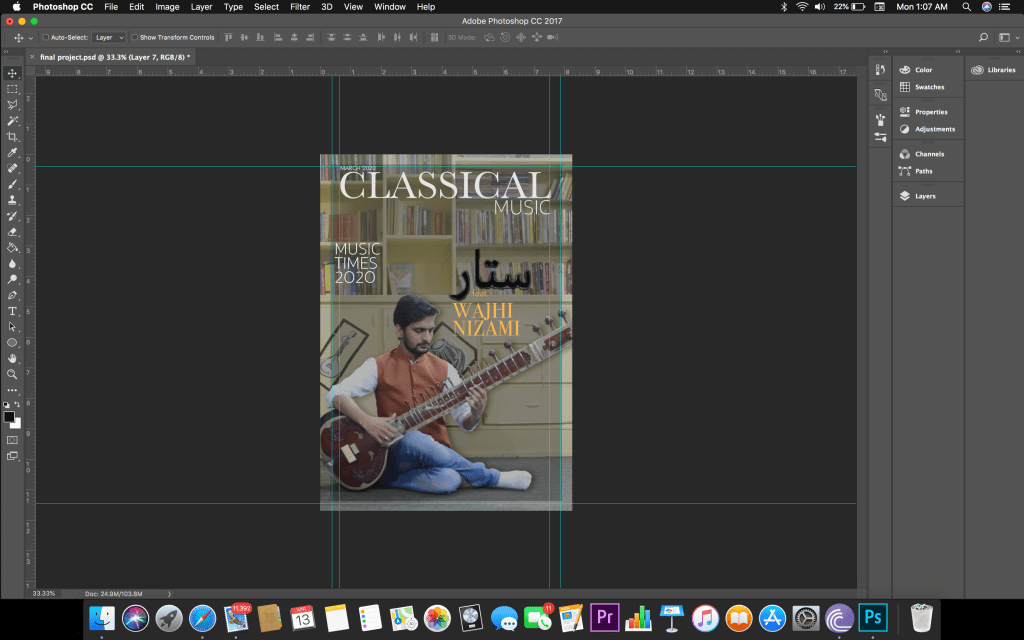Open the Layers panel
Screen dimensions: 1024x640
[x=924, y=196]
